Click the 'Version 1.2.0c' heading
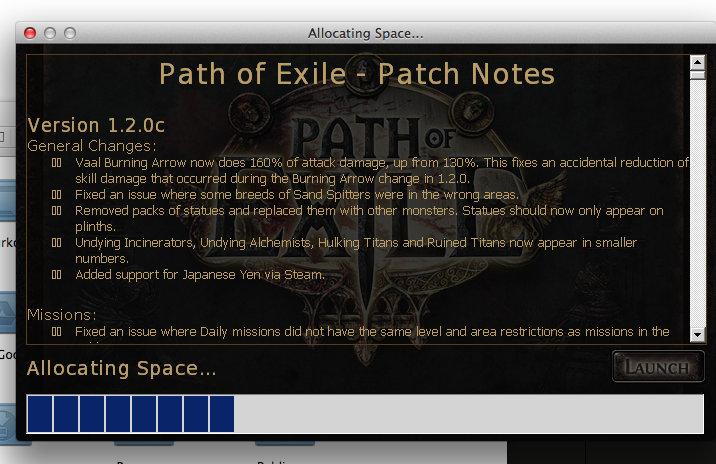This screenshot has height=464, width=716. (x=96, y=125)
